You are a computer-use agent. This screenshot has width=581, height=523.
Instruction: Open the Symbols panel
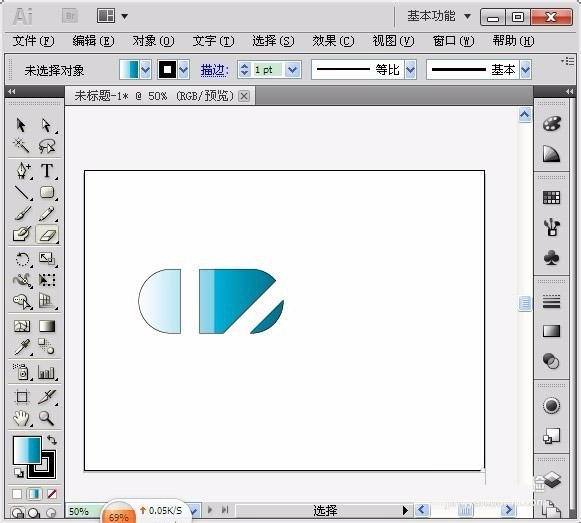pyautogui.click(x=552, y=257)
